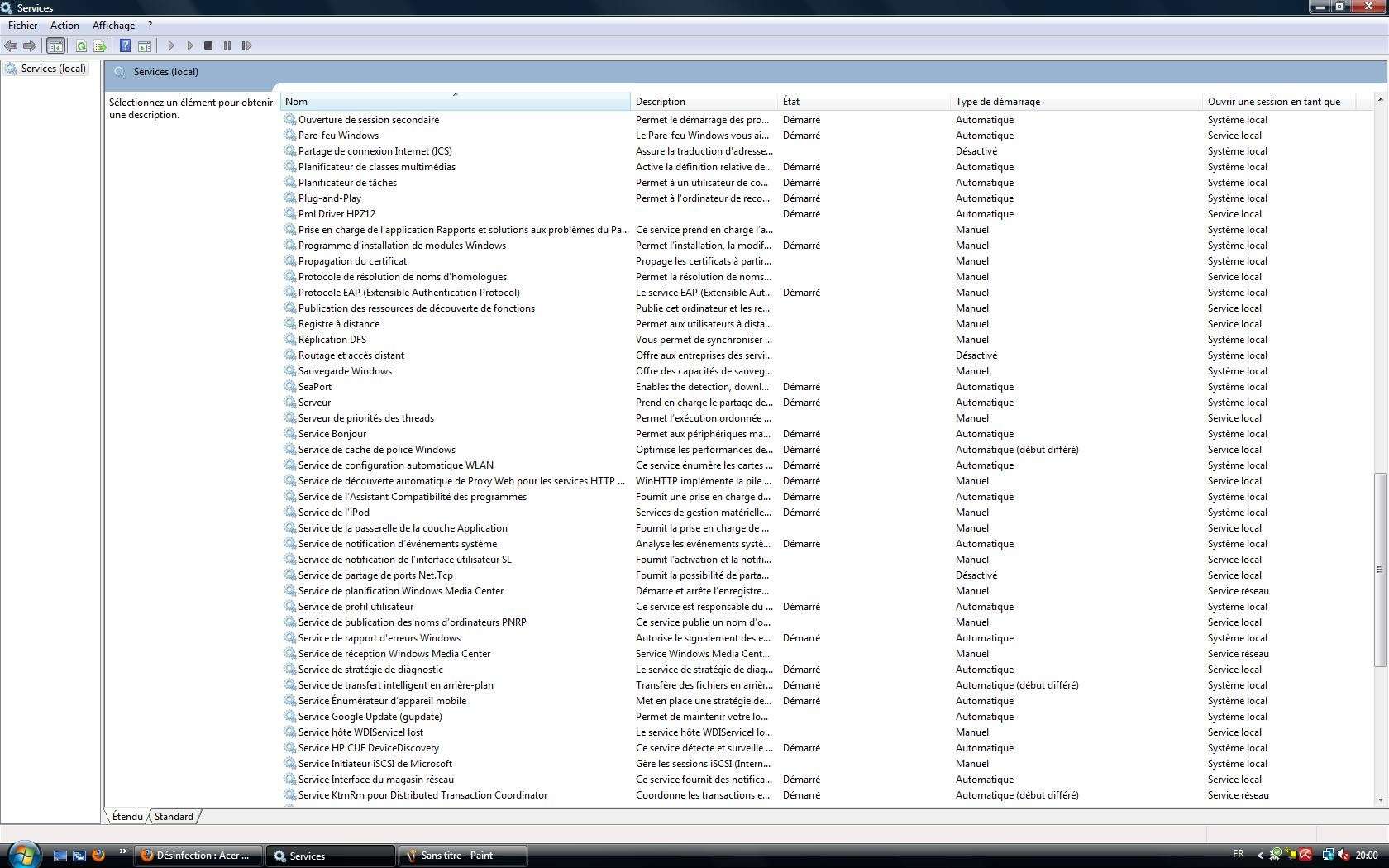Image resolution: width=1389 pixels, height=868 pixels.
Task: Open Help via the blue question mark icon
Action: 125,45
